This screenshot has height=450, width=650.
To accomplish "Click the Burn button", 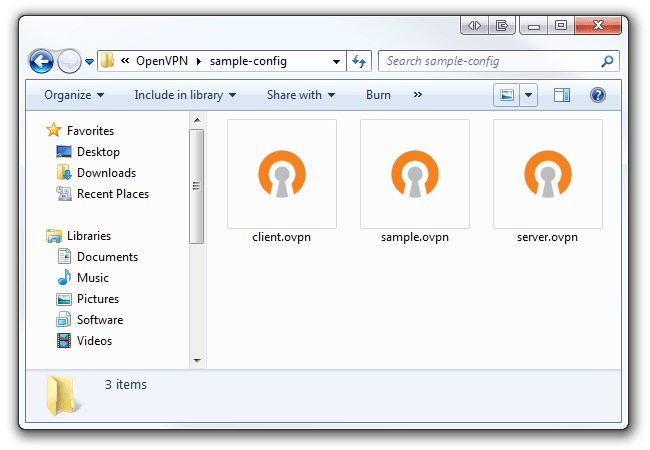I will 378,95.
